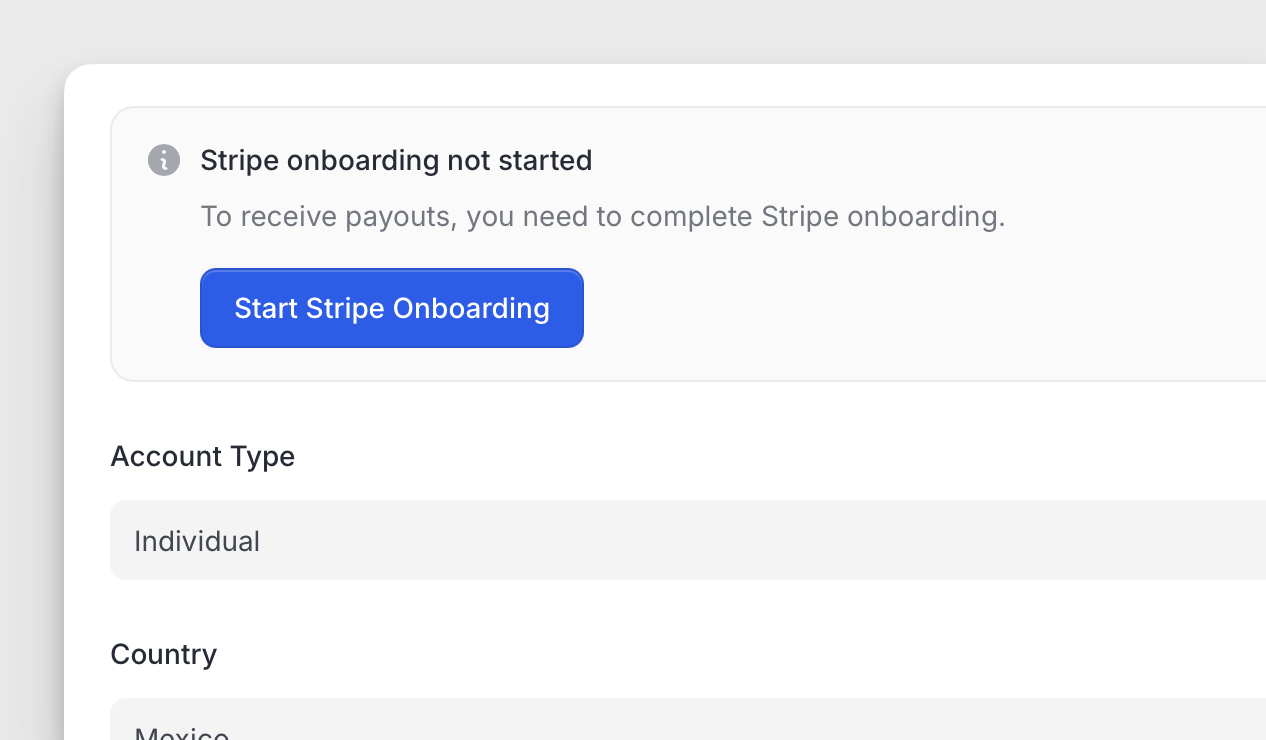
Task: Click the gray background left of the card
Action: point(30,400)
